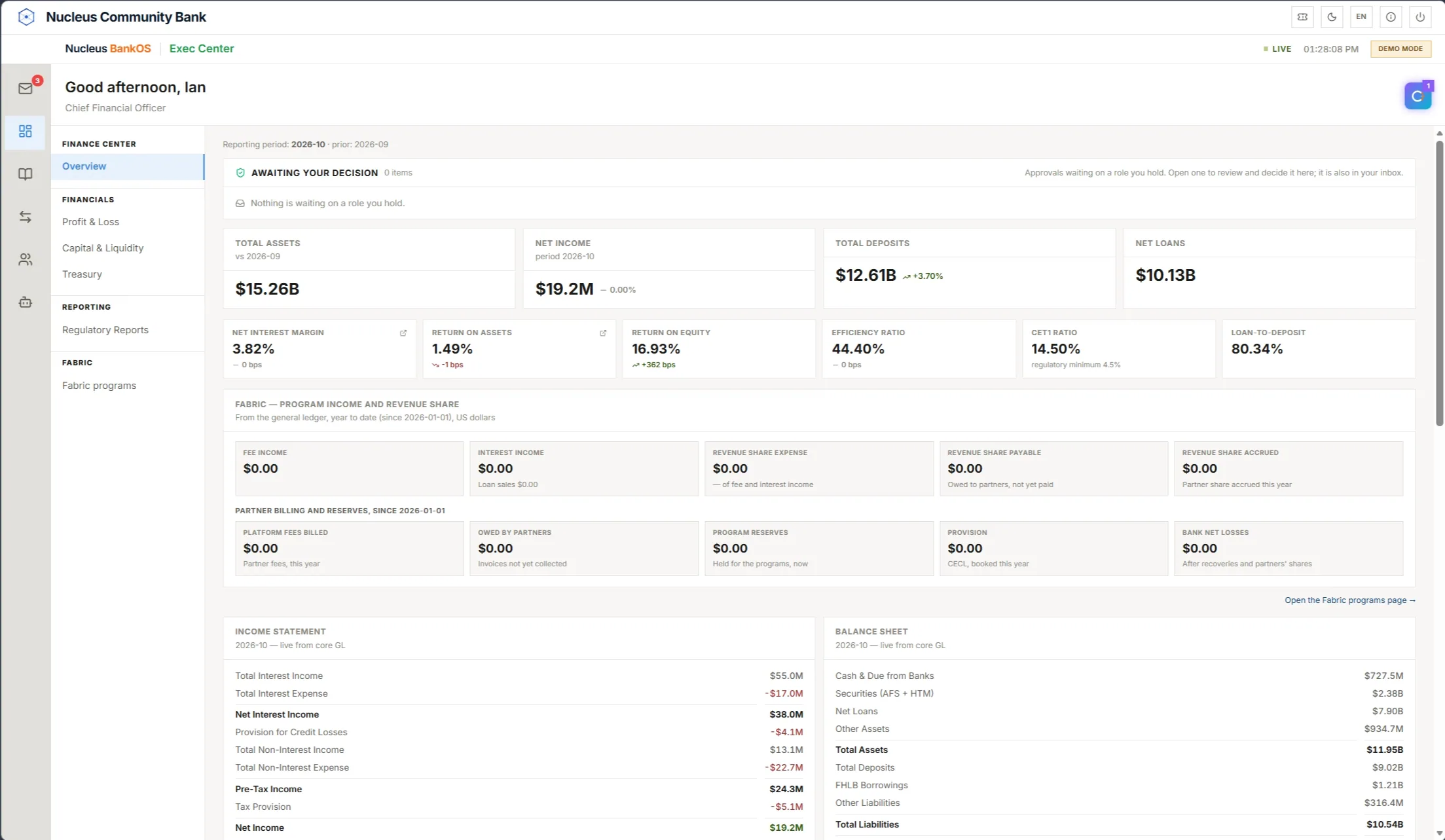Open Net Interest Margin external link icon
This screenshot has height=840, width=1445.
403,333
